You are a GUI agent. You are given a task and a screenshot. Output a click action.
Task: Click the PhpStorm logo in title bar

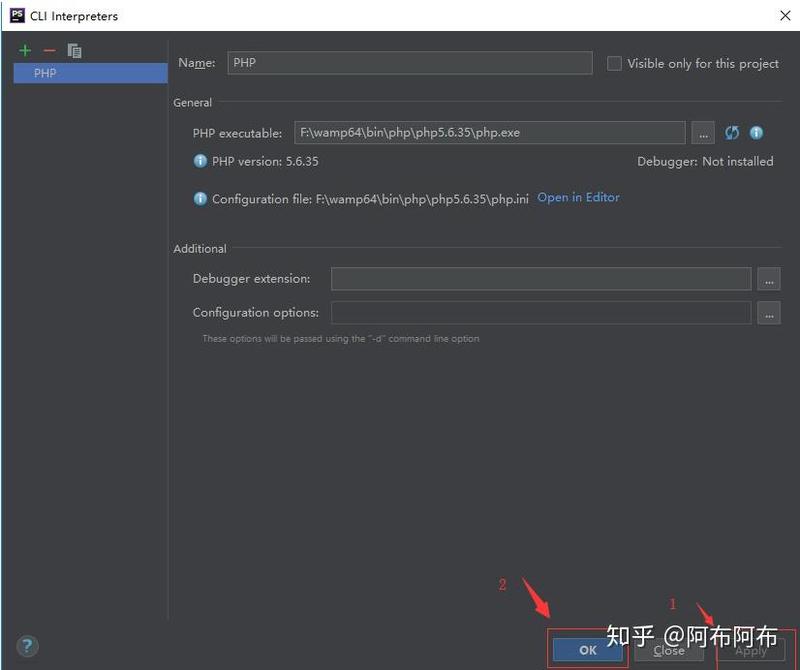coord(17,15)
